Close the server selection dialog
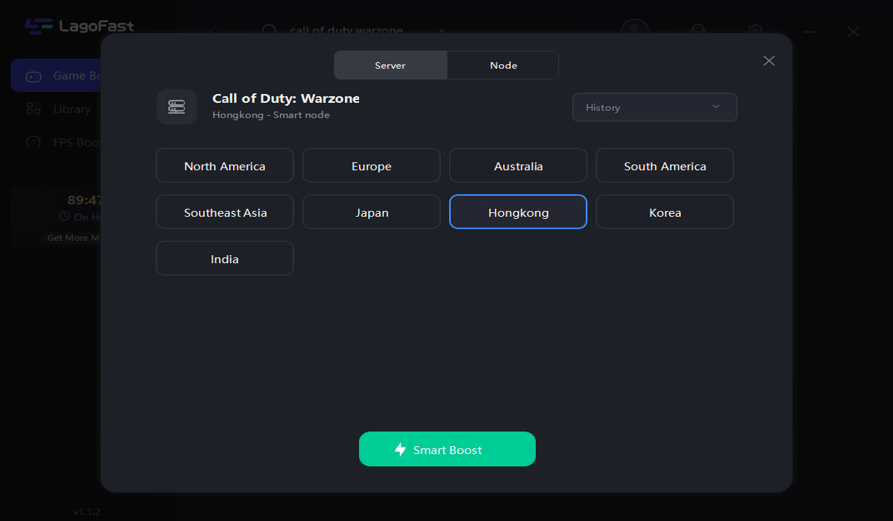Screen dimensions: 893x521 (x=768, y=61)
